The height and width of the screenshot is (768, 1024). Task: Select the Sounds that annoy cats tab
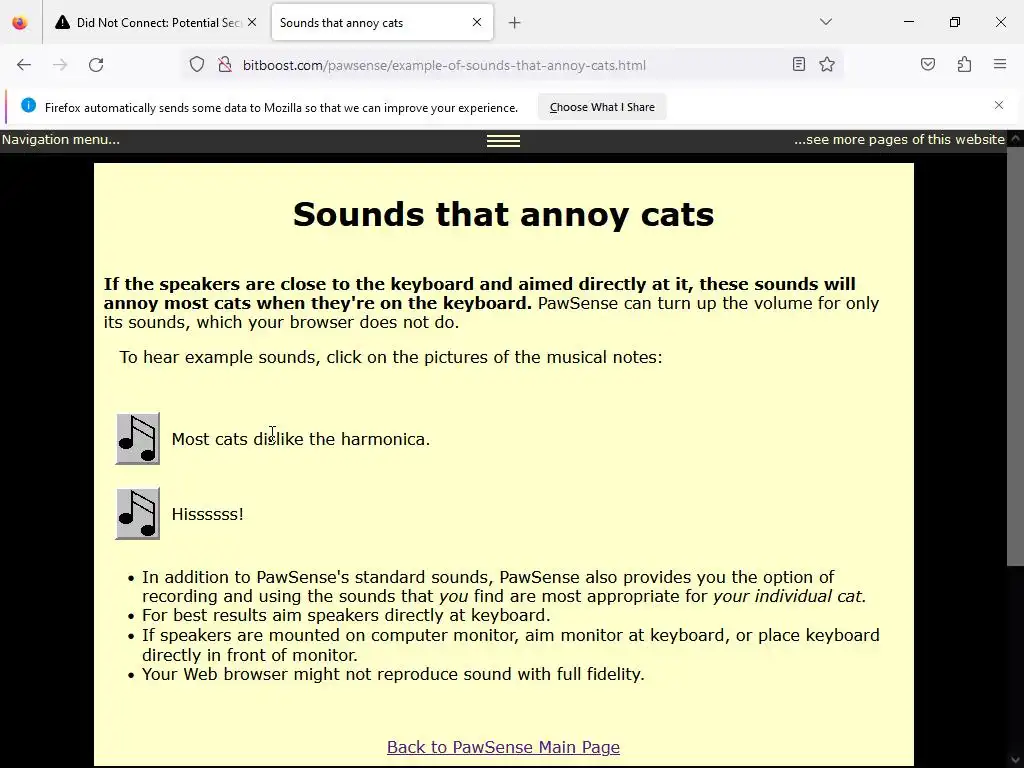click(382, 23)
